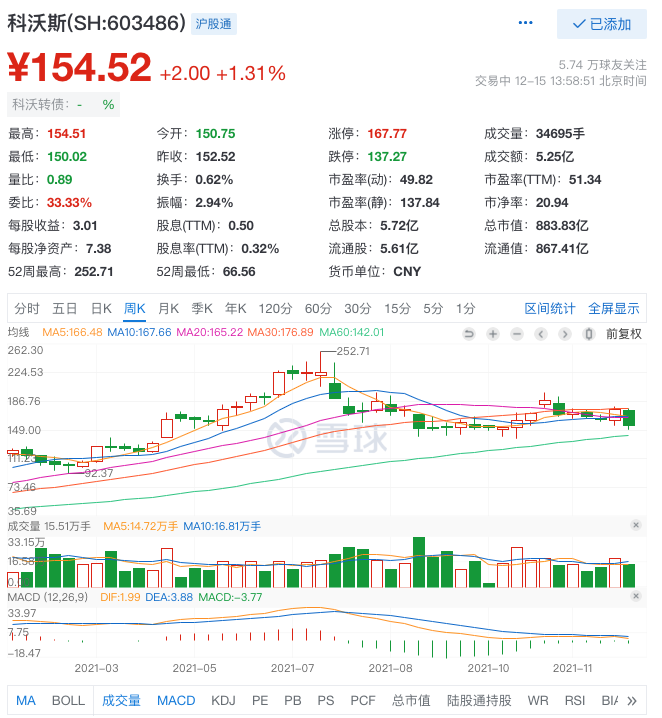Toggle the PS indicator

coord(326,700)
